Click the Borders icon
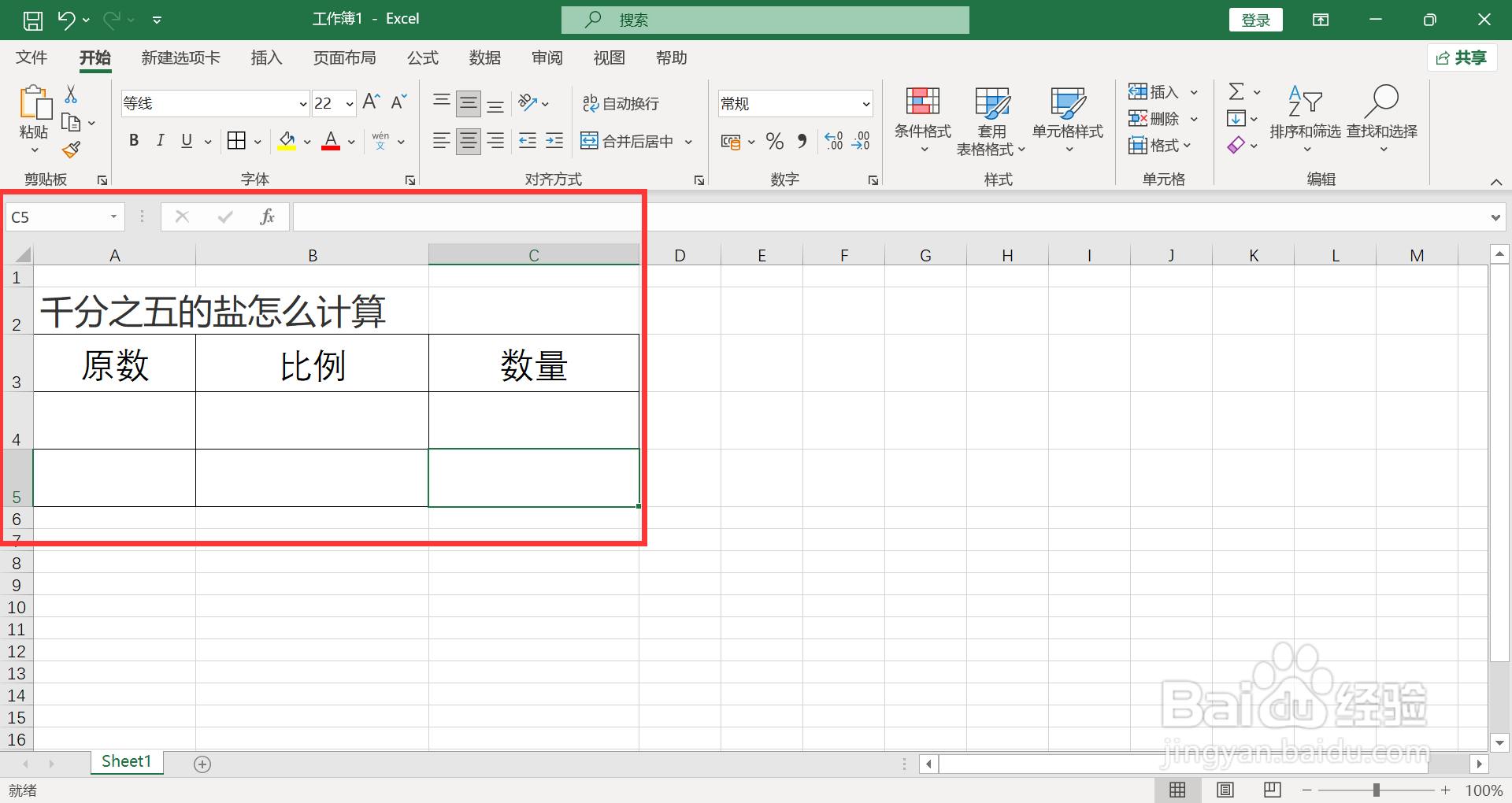 [x=236, y=141]
